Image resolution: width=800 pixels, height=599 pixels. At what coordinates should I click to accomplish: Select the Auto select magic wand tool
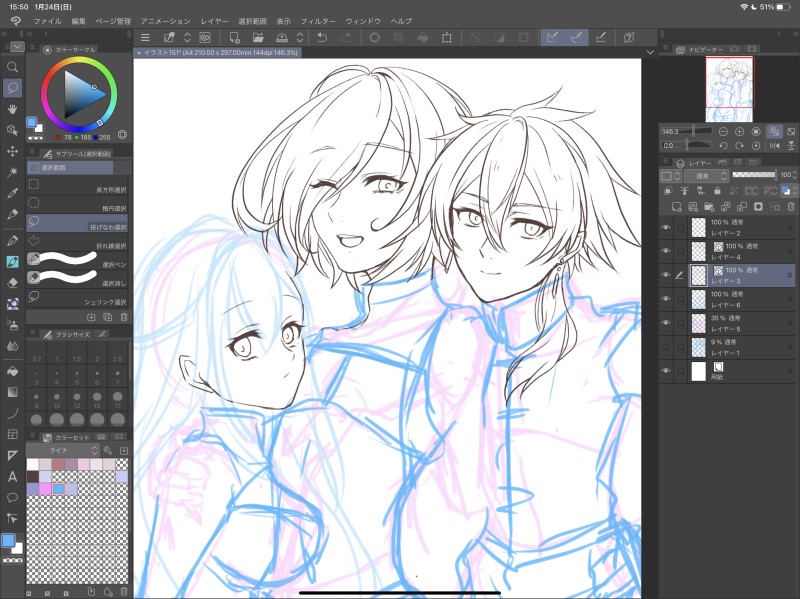tap(13, 172)
